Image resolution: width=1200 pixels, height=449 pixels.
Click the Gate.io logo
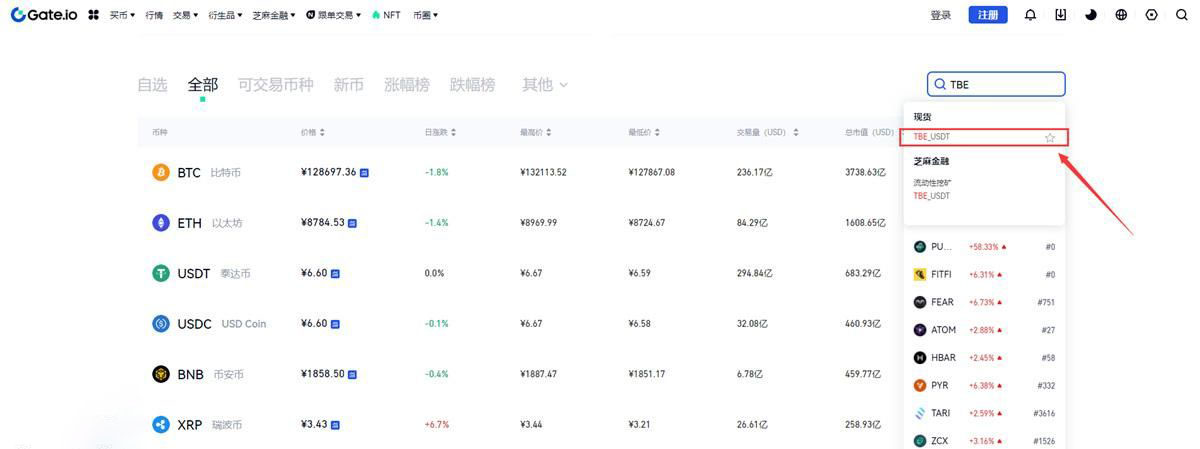(44, 15)
